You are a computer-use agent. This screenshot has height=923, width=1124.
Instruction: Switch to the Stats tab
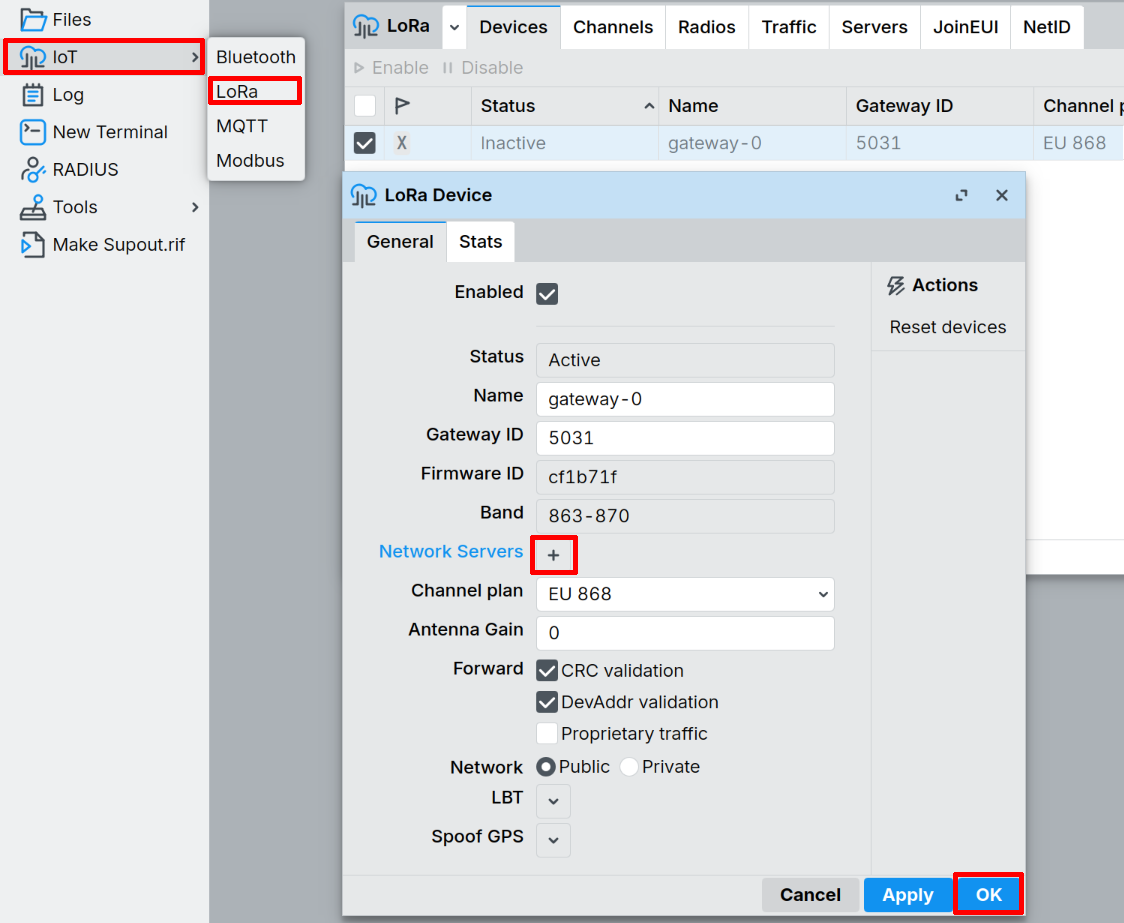pyautogui.click(x=480, y=241)
